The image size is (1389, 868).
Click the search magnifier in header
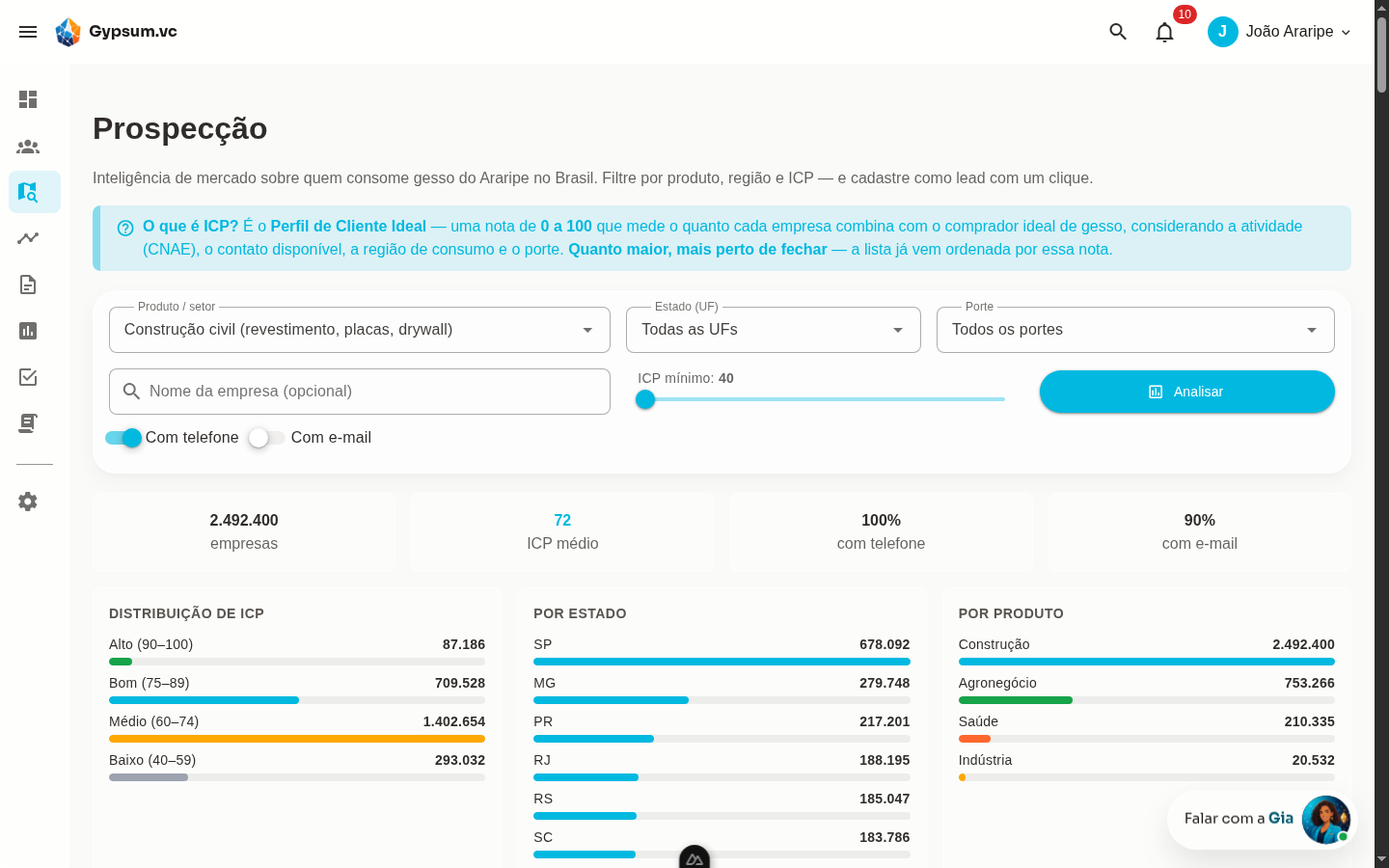click(1118, 32)
